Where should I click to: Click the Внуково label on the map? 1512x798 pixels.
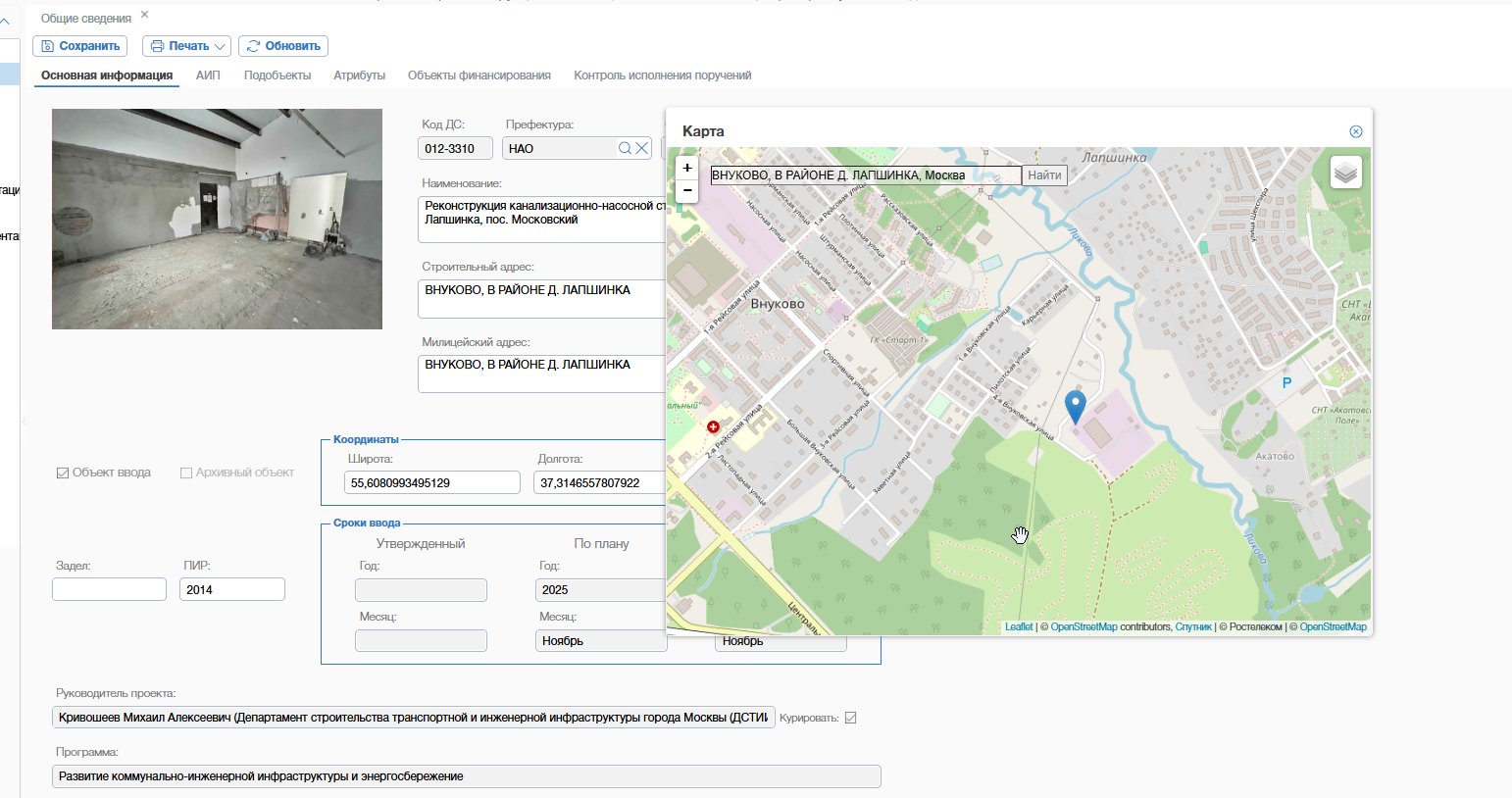point(778,304)
